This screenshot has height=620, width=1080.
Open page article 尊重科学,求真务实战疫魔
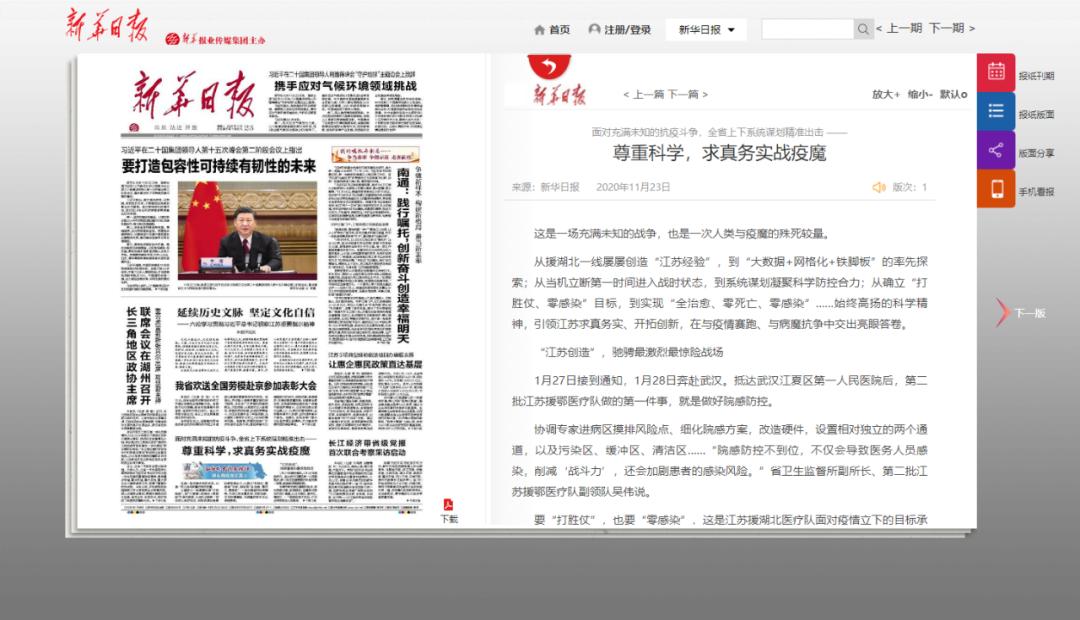click(246, 451)
